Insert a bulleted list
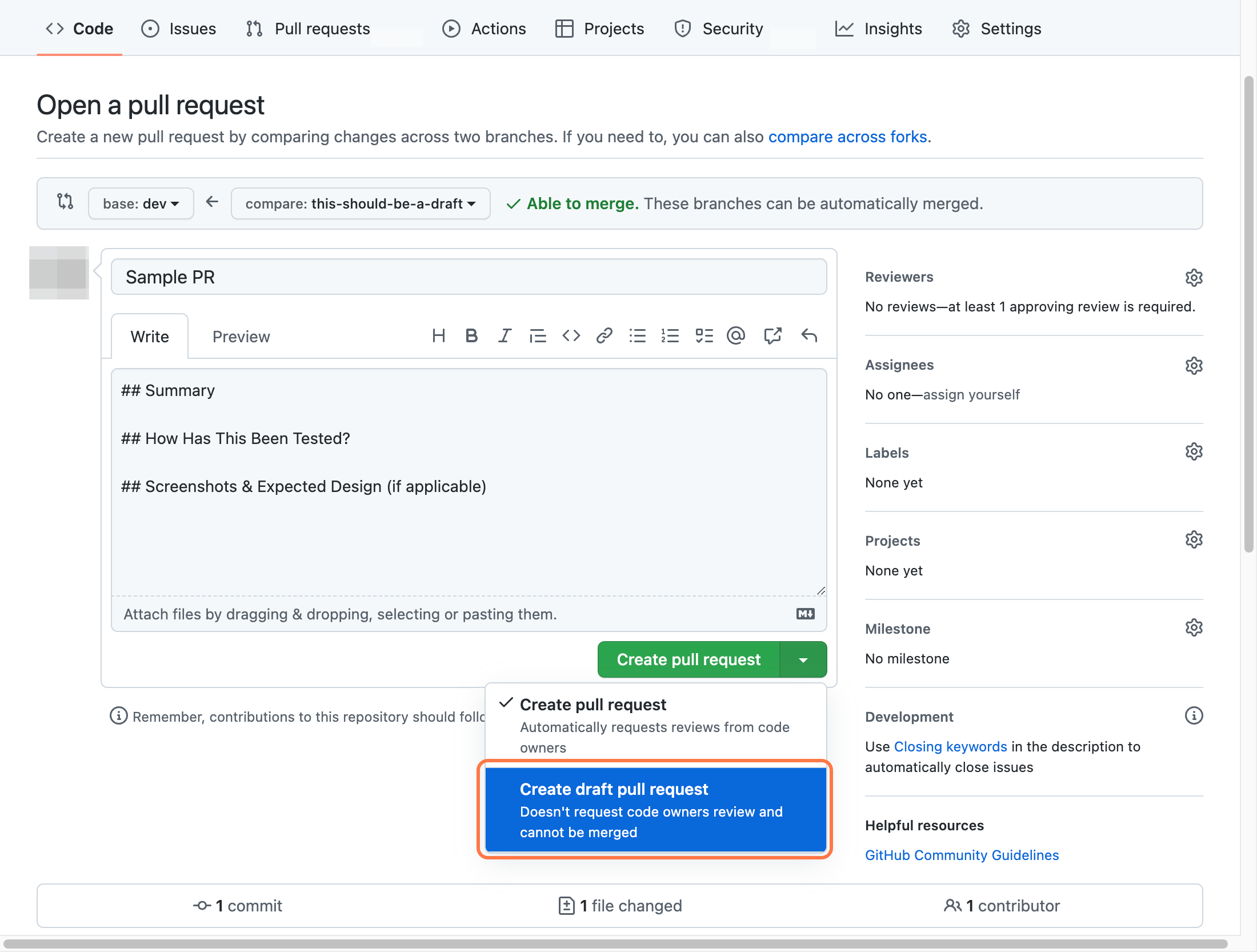Viewport: 1257px width, 952px height. (637, 336)
